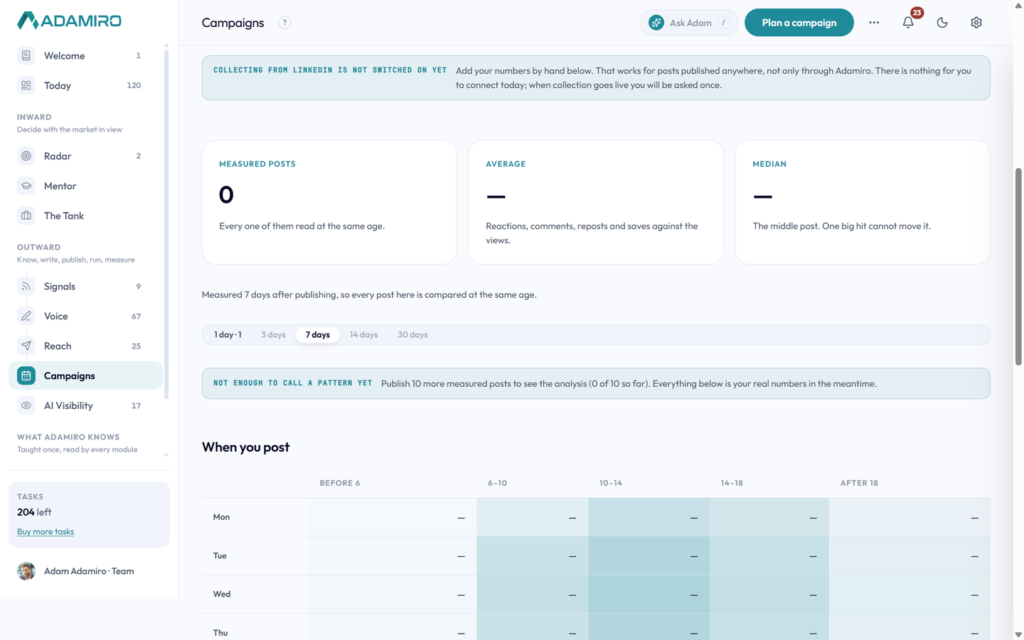Go to the Today menu item
This screenshot has width=1024, height=640.
(86, 85)
